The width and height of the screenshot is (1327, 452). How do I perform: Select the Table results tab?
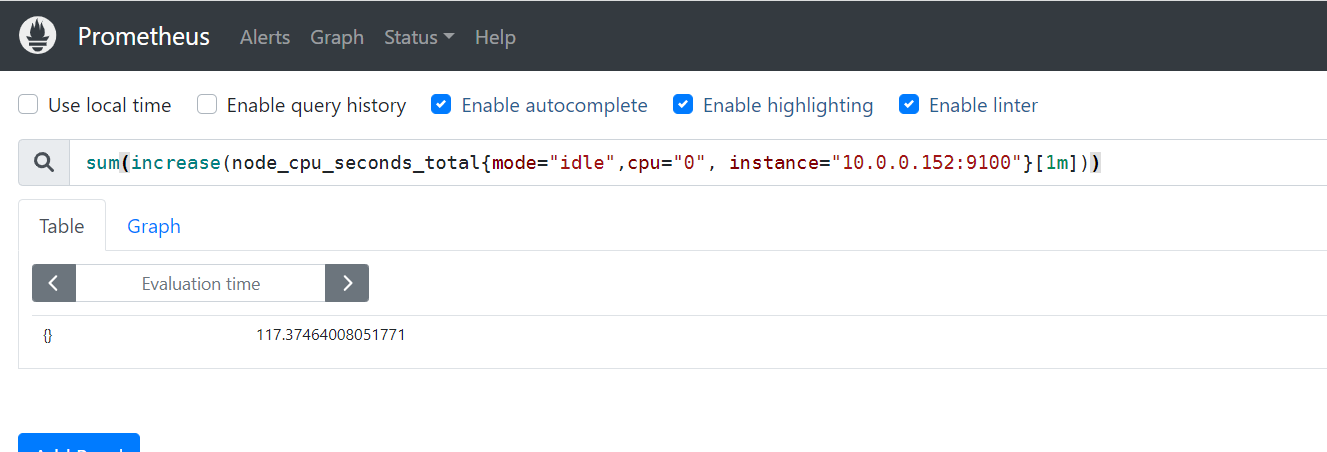pos(62,226)
